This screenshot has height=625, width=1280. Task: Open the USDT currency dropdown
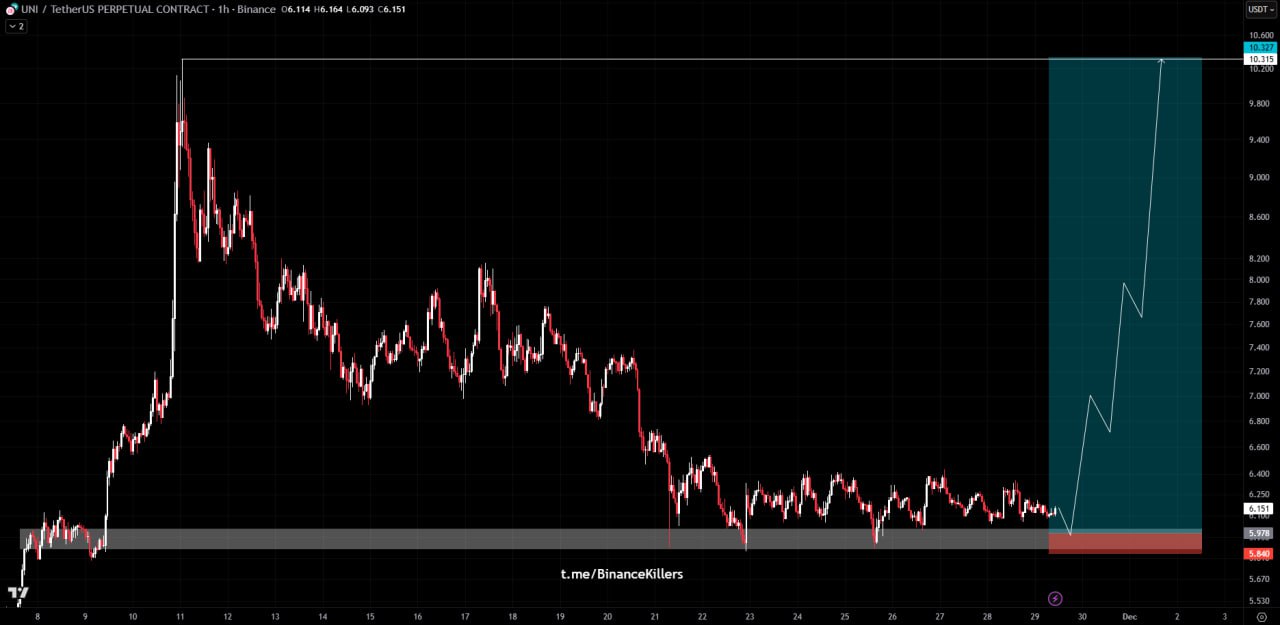point(1258,9)
